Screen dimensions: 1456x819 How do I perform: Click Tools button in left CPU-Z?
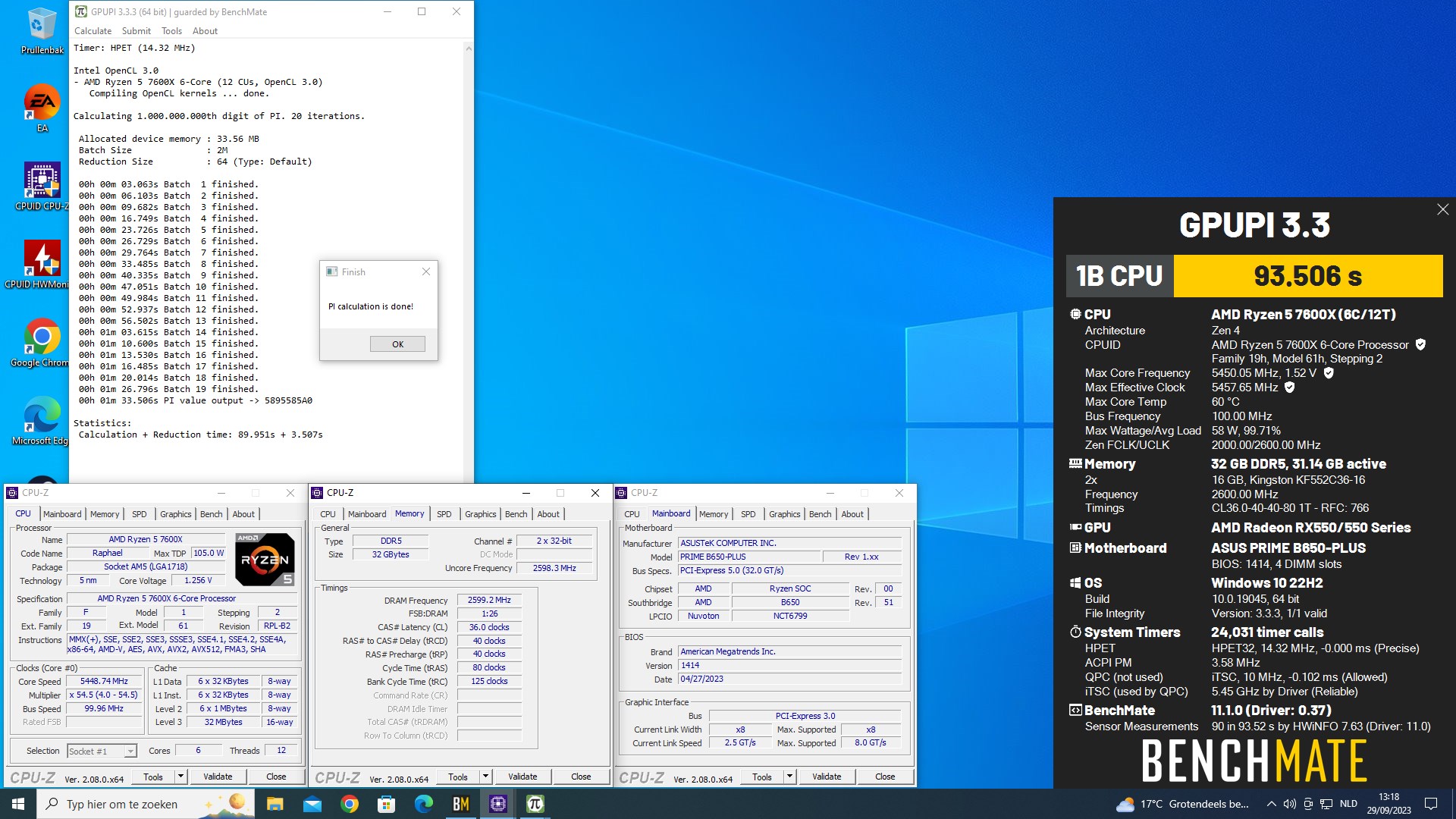pyautogui.click(x=153, y=777)
